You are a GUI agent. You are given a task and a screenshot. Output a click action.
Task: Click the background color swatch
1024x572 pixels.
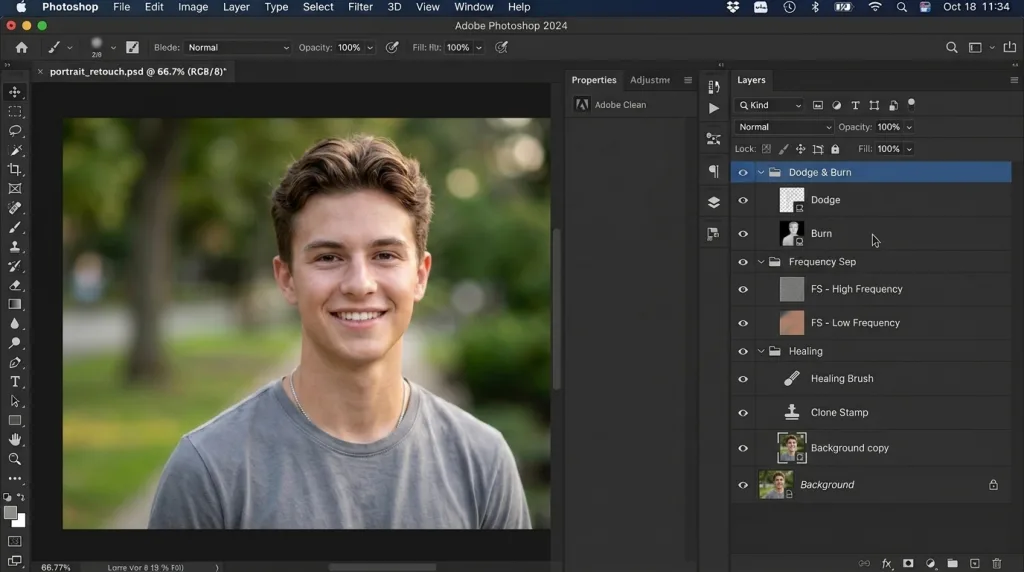(22, 522)
